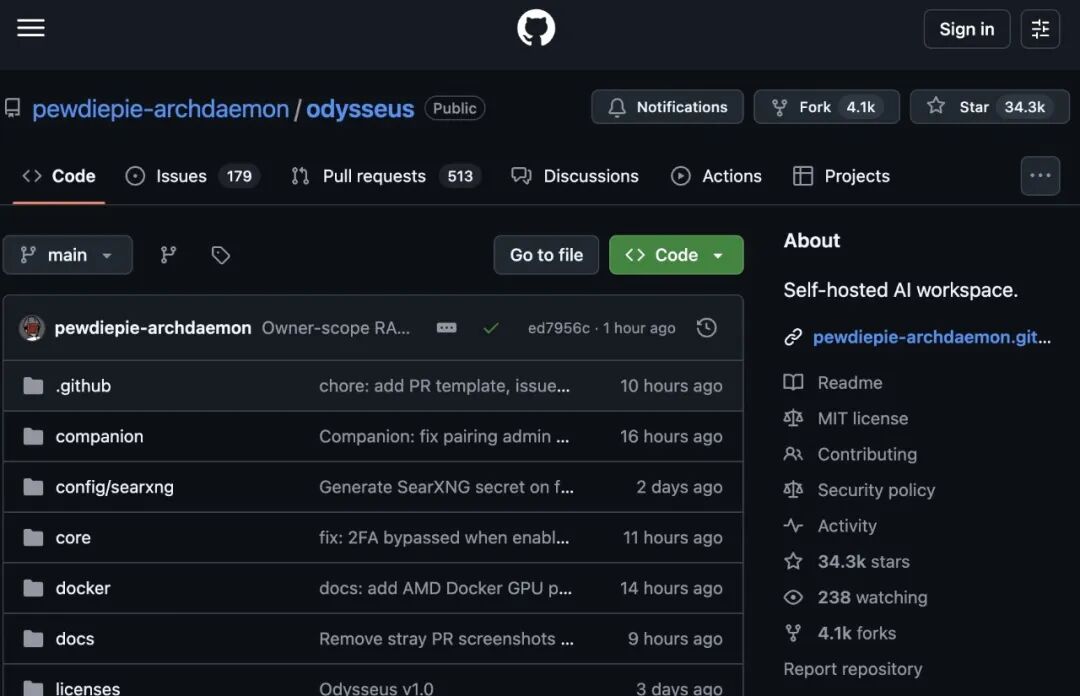Select the Code tab
The image size is (1080, 696).
(59, 176)
